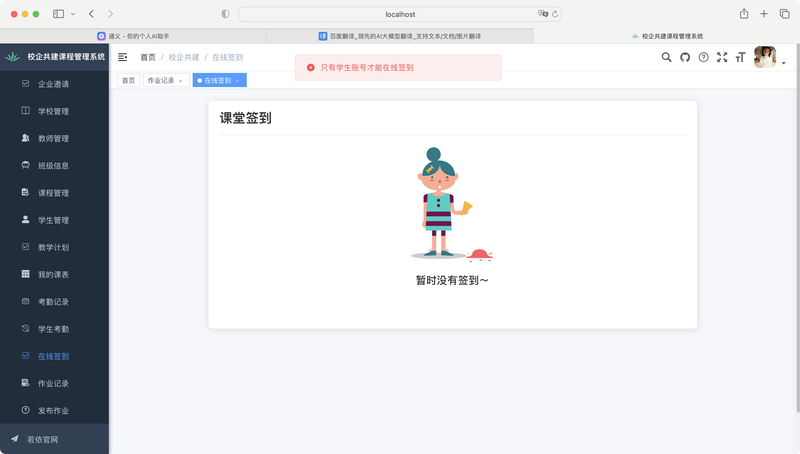Click the system logo icon

pyautogui.click(x=12, y=57)
